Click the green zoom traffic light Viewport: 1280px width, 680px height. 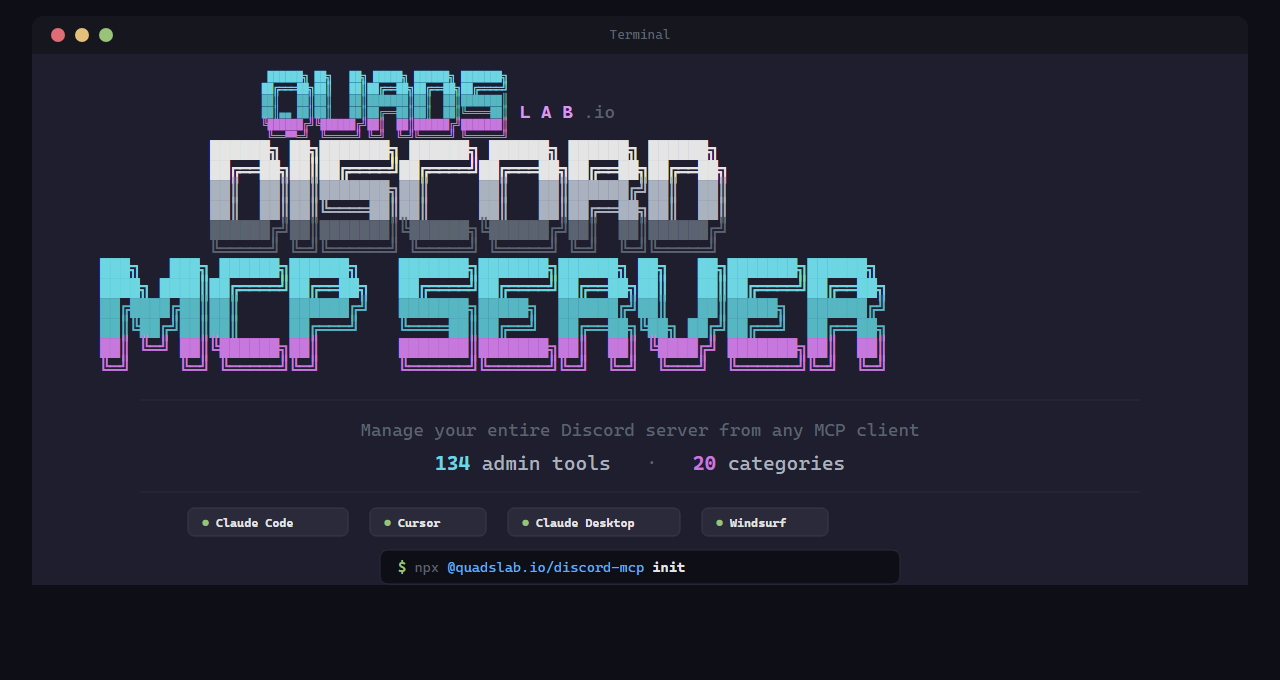pyautogui.click(x=105, y=34)
